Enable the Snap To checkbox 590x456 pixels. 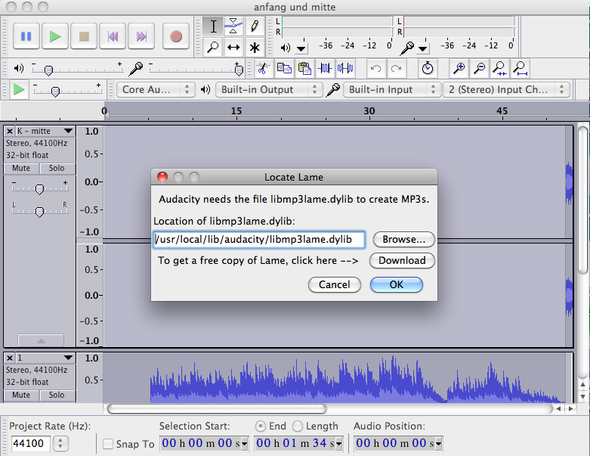[x=108, y=444]
